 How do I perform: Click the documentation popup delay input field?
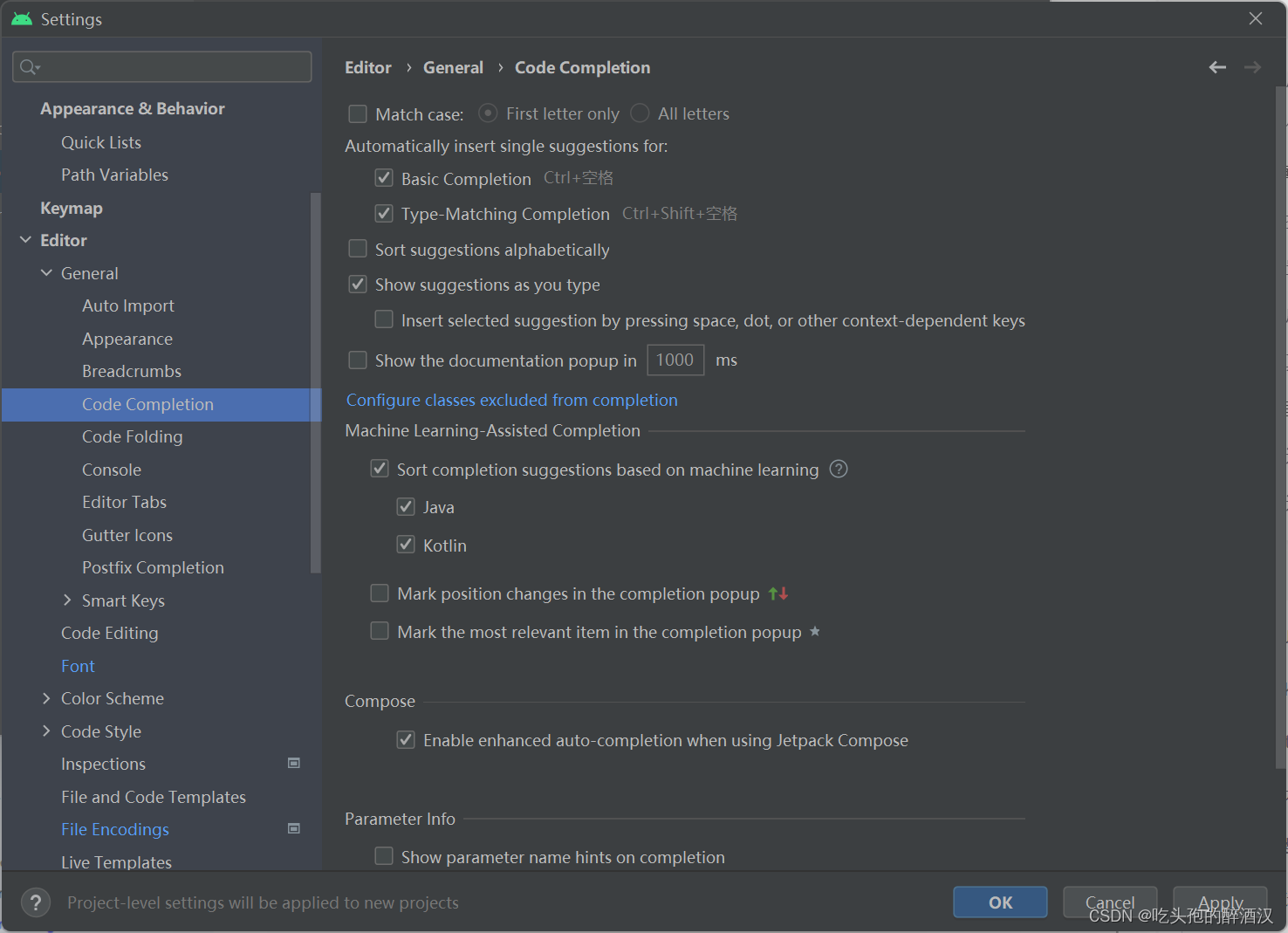(x=675, y=360)
